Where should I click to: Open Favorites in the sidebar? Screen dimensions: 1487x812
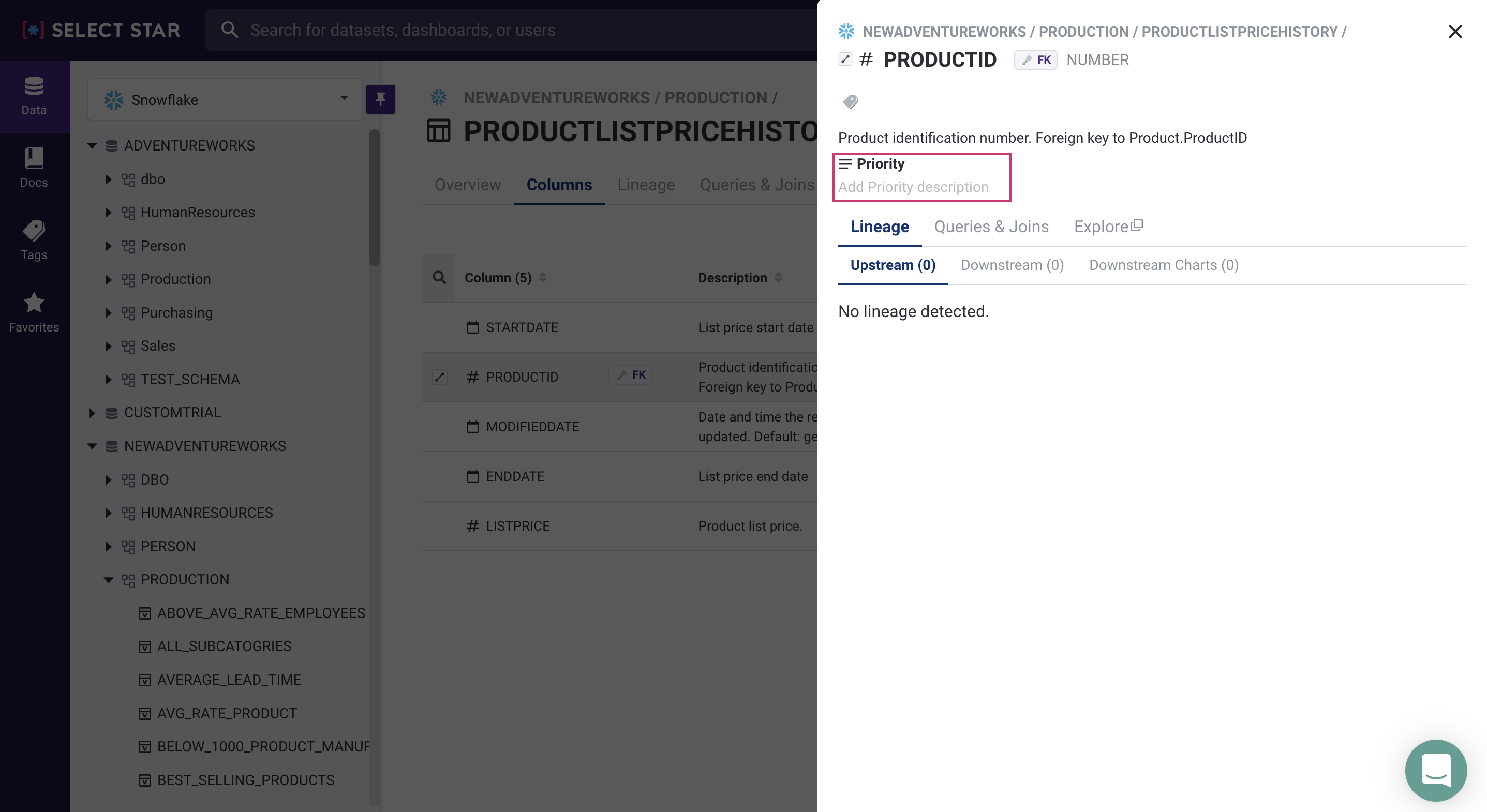click(34, 313)
